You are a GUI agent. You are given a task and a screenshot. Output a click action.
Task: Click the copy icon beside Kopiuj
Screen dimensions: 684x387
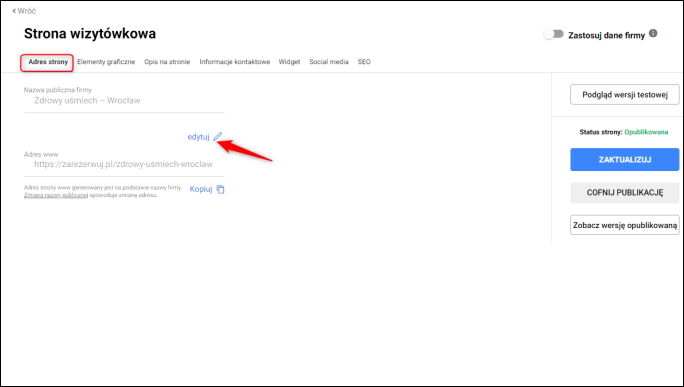pos(221,189)
